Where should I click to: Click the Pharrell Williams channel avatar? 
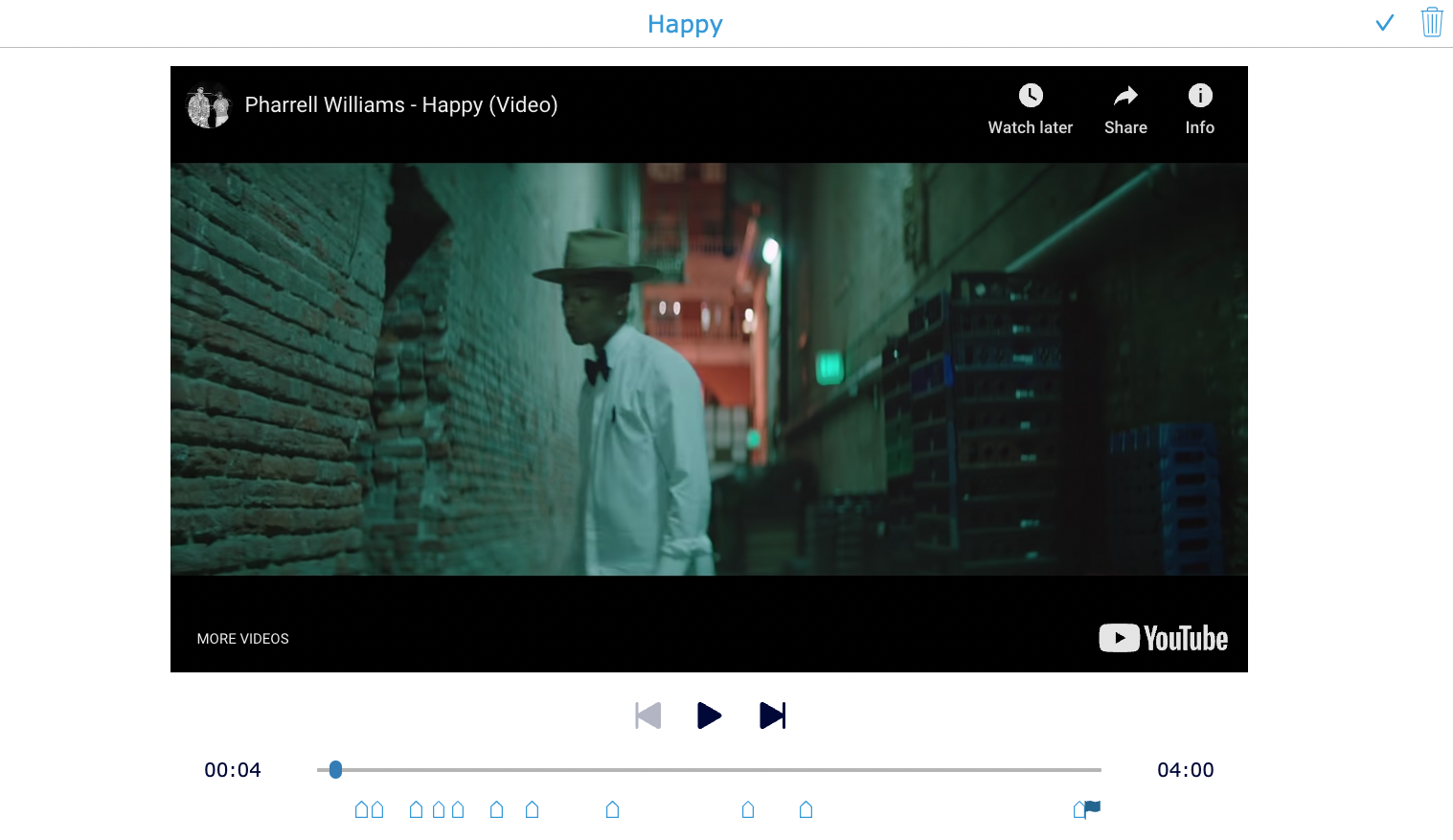(208, 105)
